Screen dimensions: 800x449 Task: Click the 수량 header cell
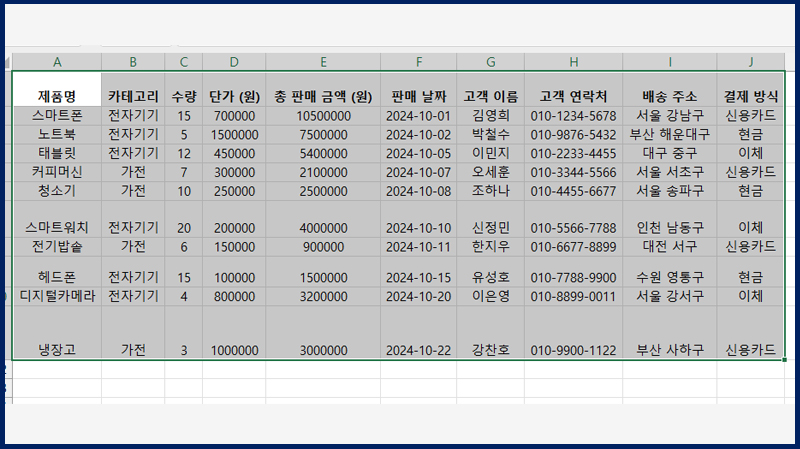point(183,89)
